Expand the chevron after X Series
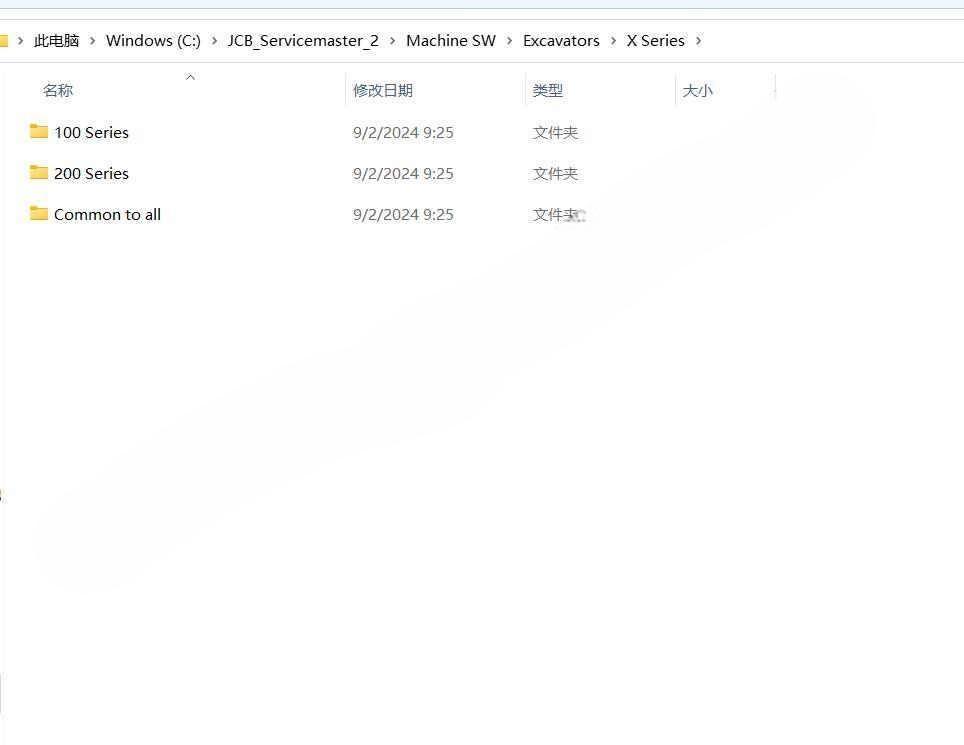 (700, 40)
